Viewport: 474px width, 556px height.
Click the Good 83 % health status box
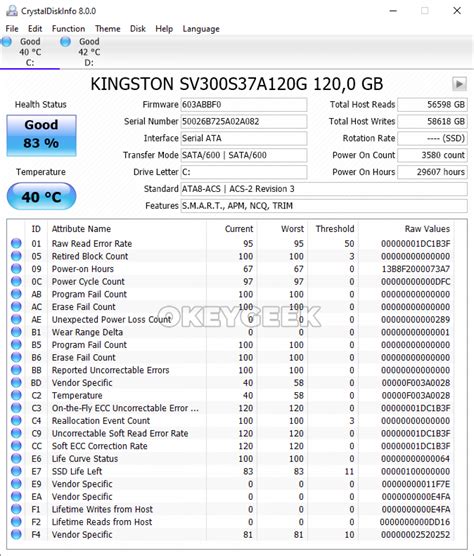(41, 135)
